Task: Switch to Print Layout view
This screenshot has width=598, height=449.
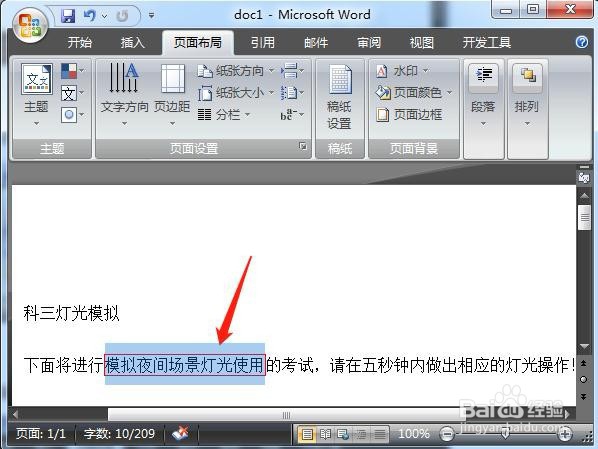Action: (307, 434)
